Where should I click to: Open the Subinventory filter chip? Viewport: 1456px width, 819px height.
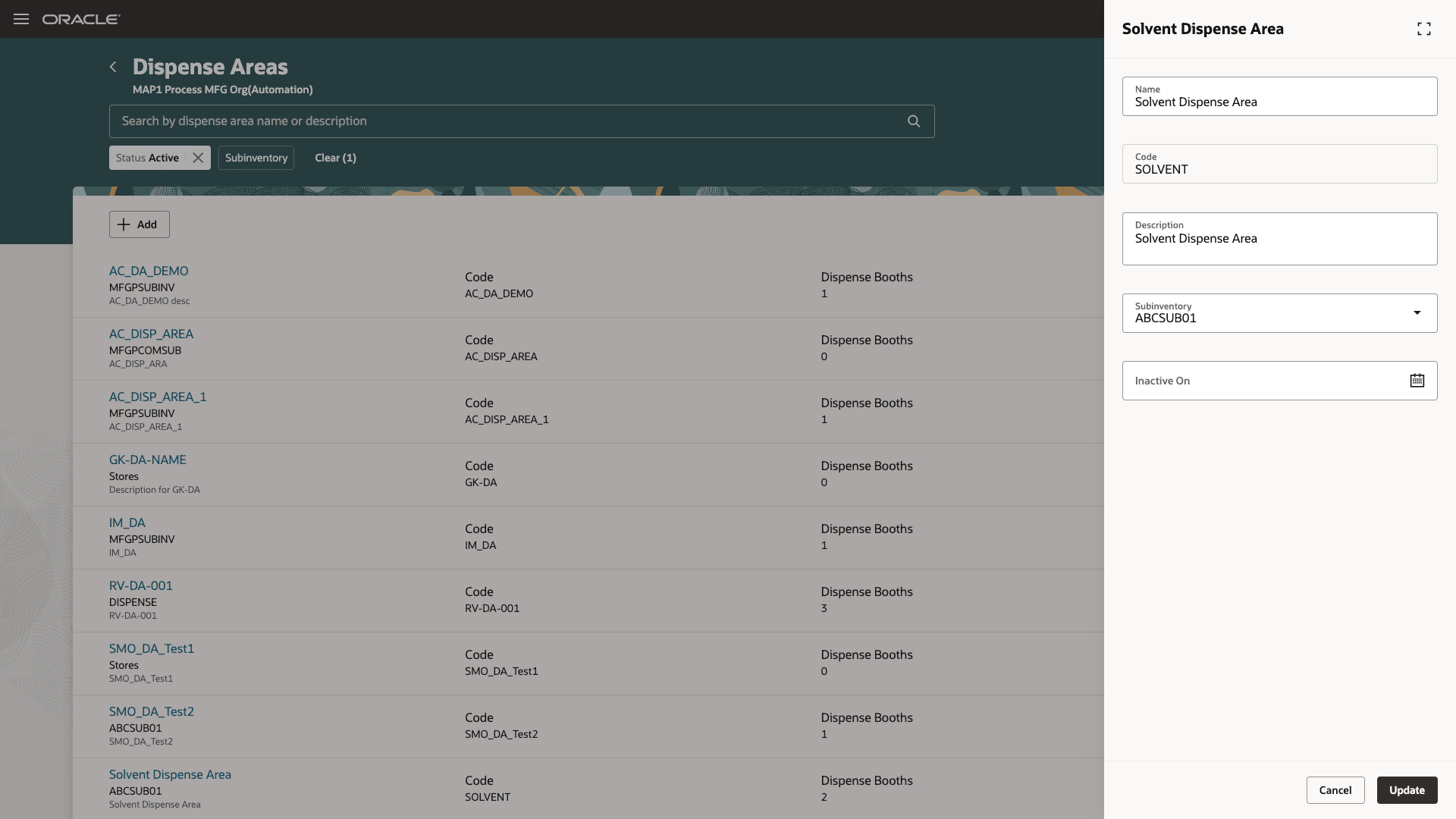256,158
